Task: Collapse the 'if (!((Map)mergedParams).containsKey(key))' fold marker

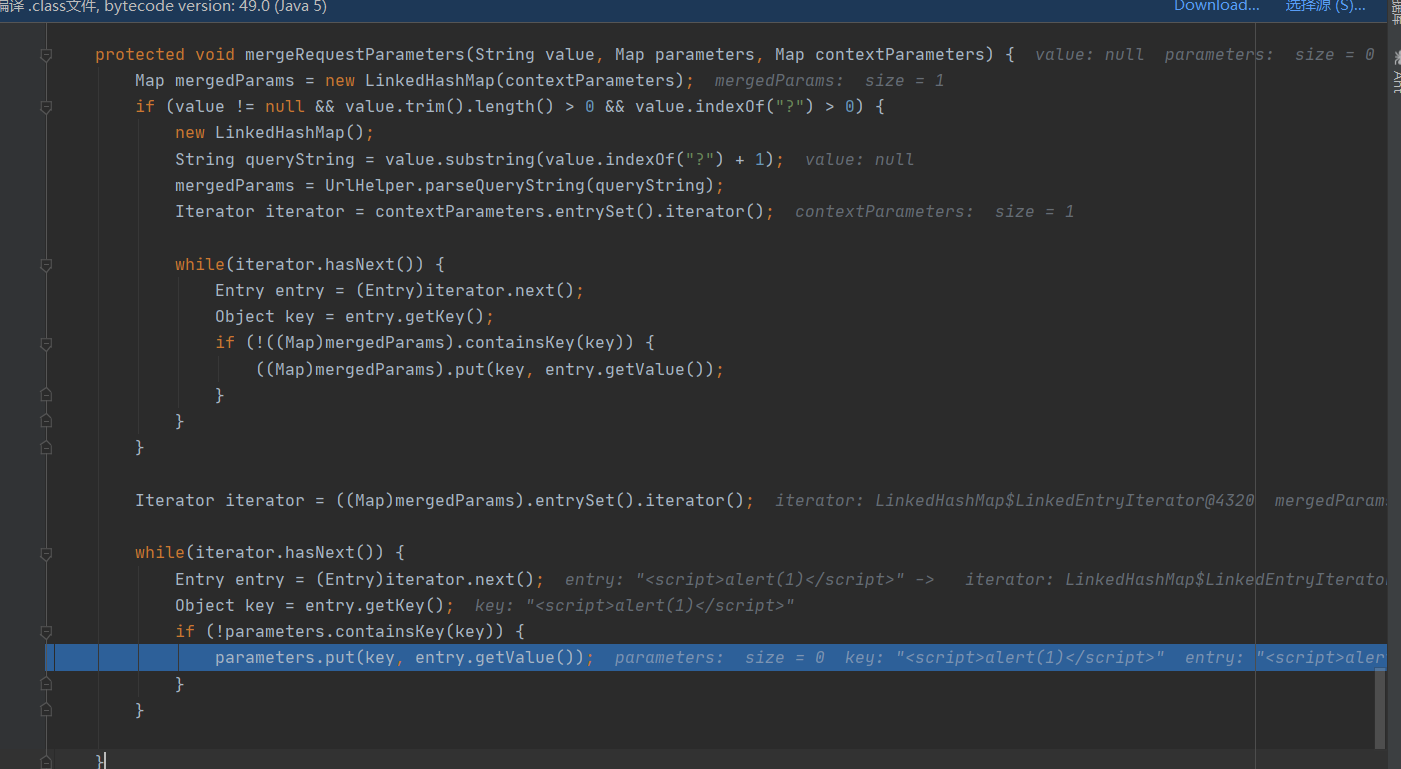Action: [x=46, y=343]
